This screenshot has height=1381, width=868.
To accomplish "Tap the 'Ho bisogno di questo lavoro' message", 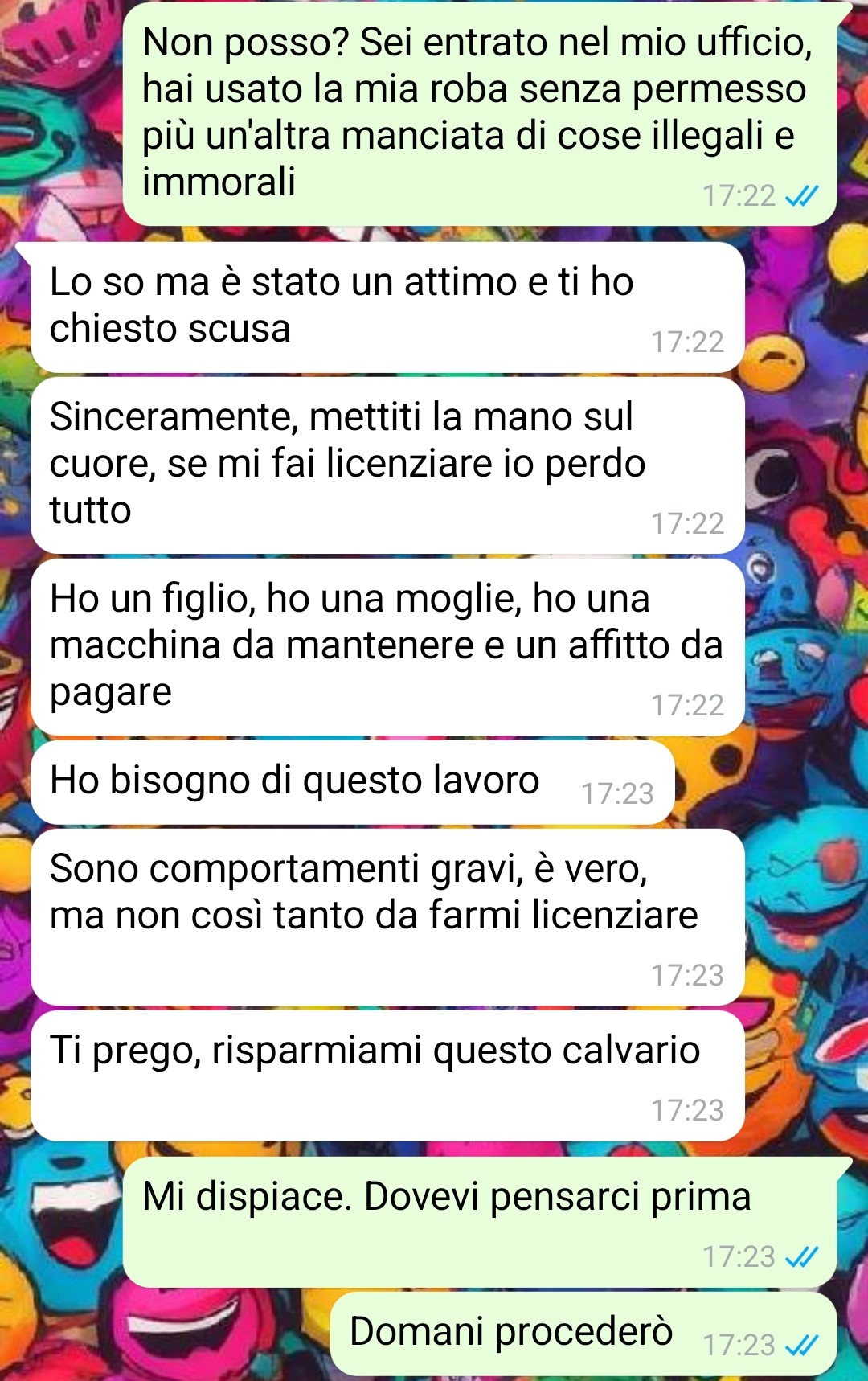I will coord(352,783).
